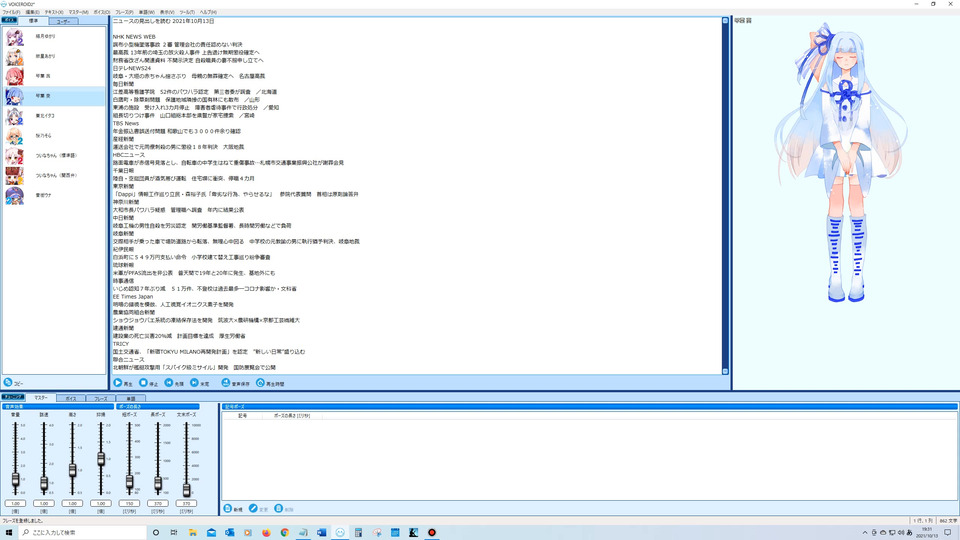960x540 pixels.
Task: Click the 抑揚 intonation slider handle
Action: pyautogui.click(x=101, y=459)
